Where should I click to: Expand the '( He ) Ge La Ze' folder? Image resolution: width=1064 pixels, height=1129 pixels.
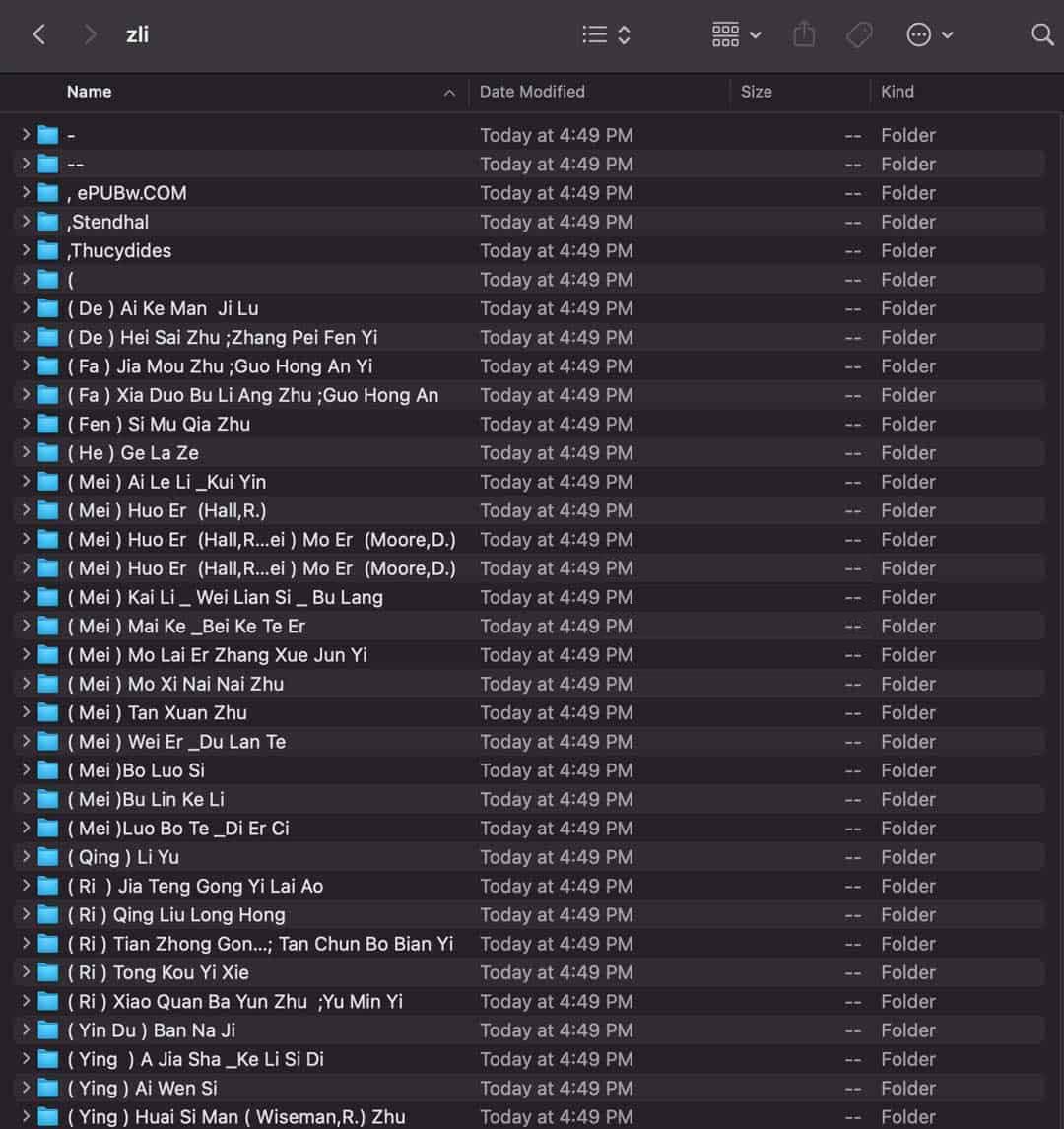click(x=26, y=452)
